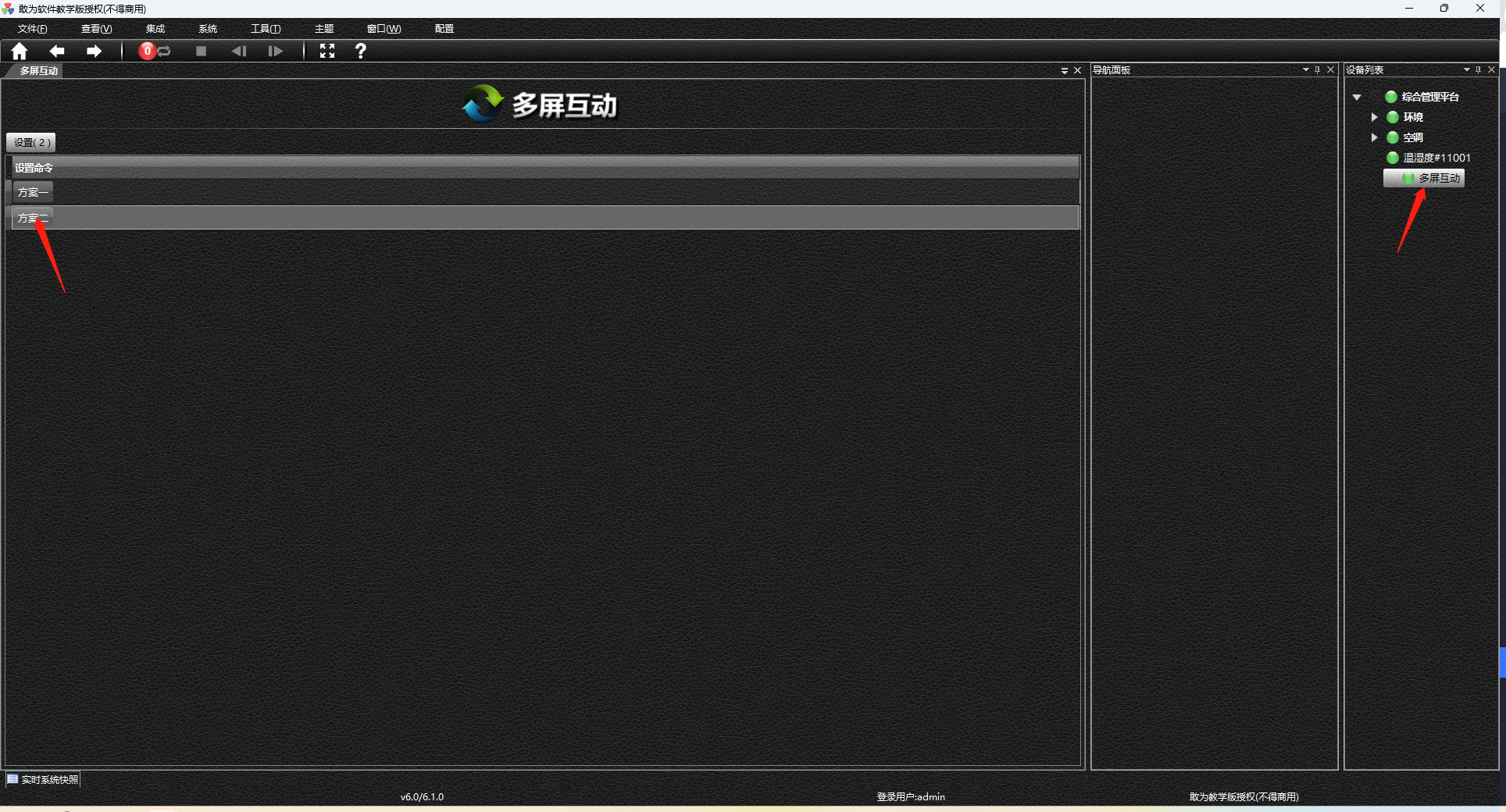Open the 查看(V) menu

click(x=97, y=29)
